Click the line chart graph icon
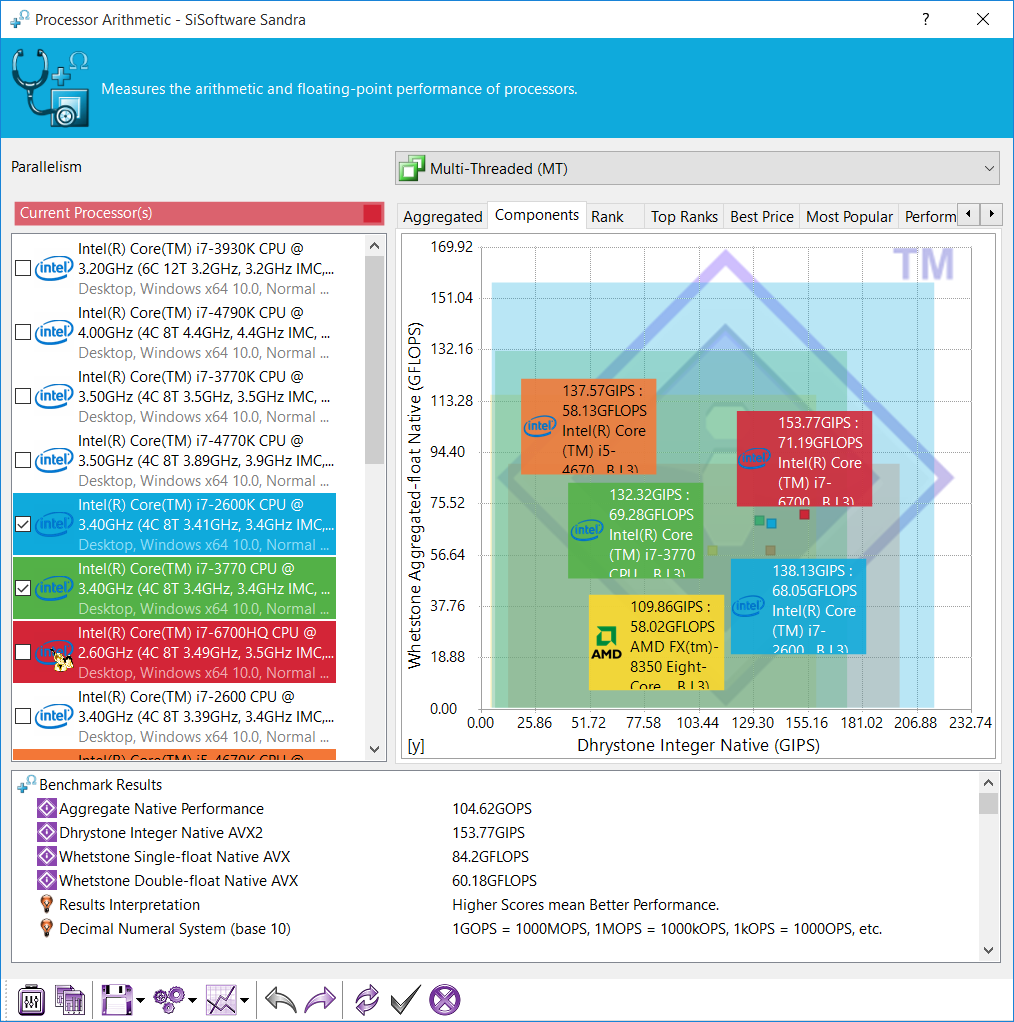 [222, 999]
